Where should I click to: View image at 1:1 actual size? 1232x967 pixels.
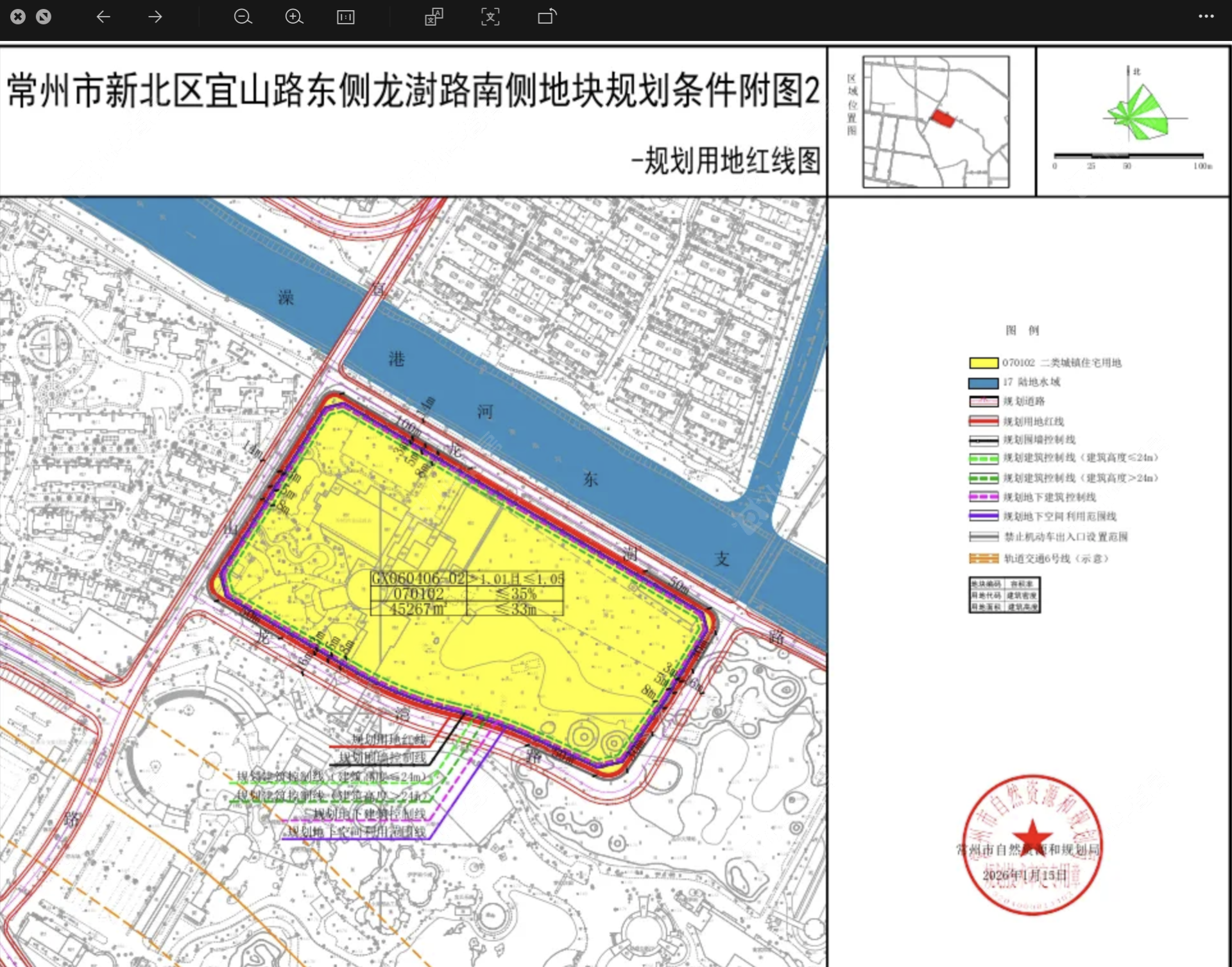click(x=346, y=17)
